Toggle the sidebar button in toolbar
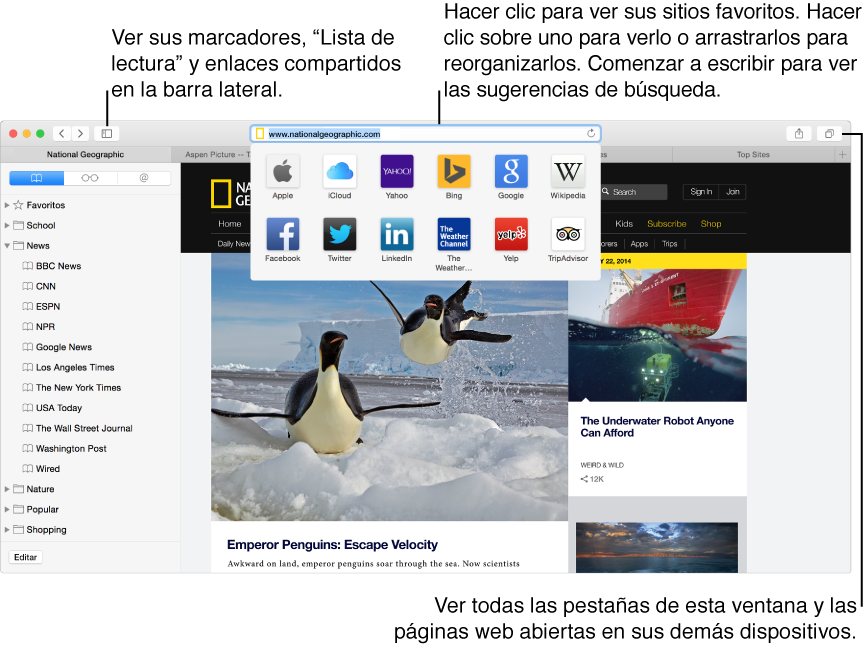This screenshot has height=650, width=864. point(107,133)
